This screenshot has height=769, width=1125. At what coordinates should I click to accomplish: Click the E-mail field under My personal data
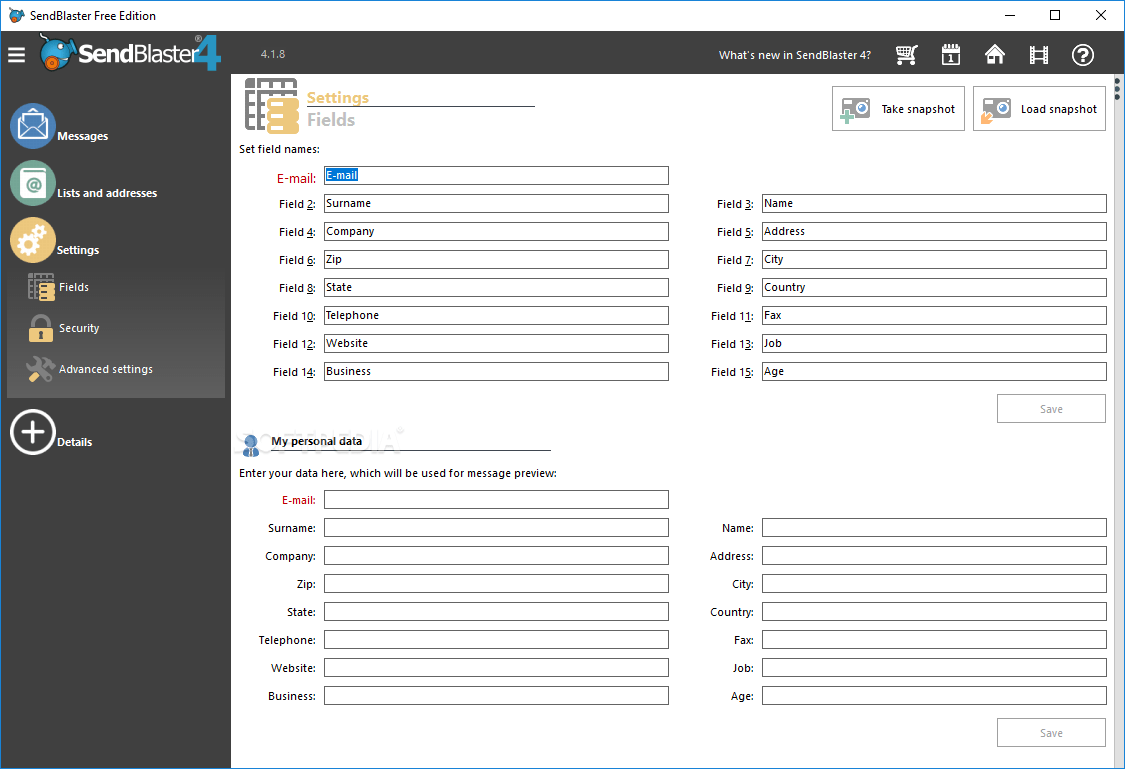point(495,499)
